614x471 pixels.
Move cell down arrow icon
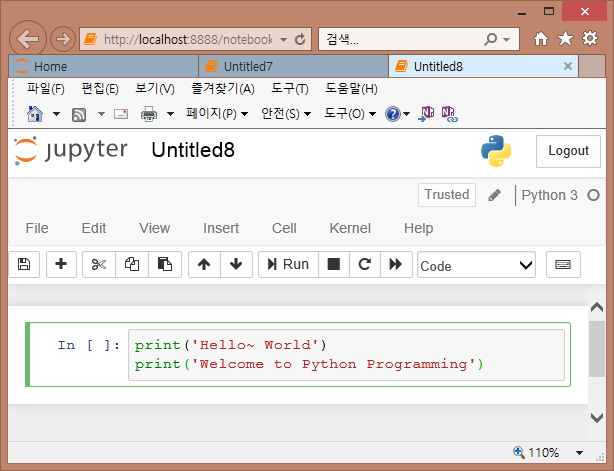236,264
